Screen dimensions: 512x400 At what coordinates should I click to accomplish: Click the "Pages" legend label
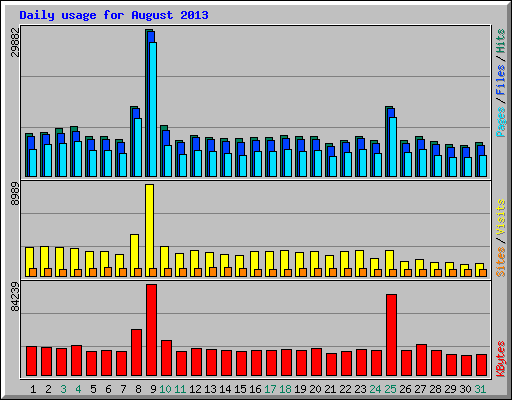tap(500, 122)
